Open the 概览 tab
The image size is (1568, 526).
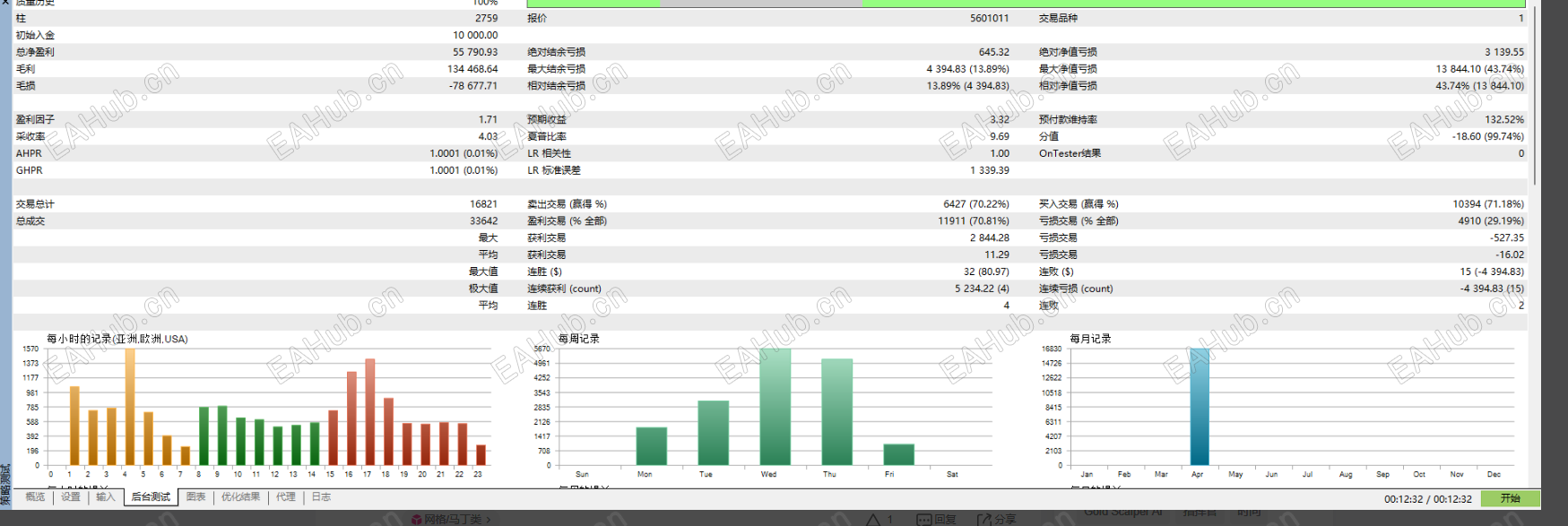[x=35, y=497]
